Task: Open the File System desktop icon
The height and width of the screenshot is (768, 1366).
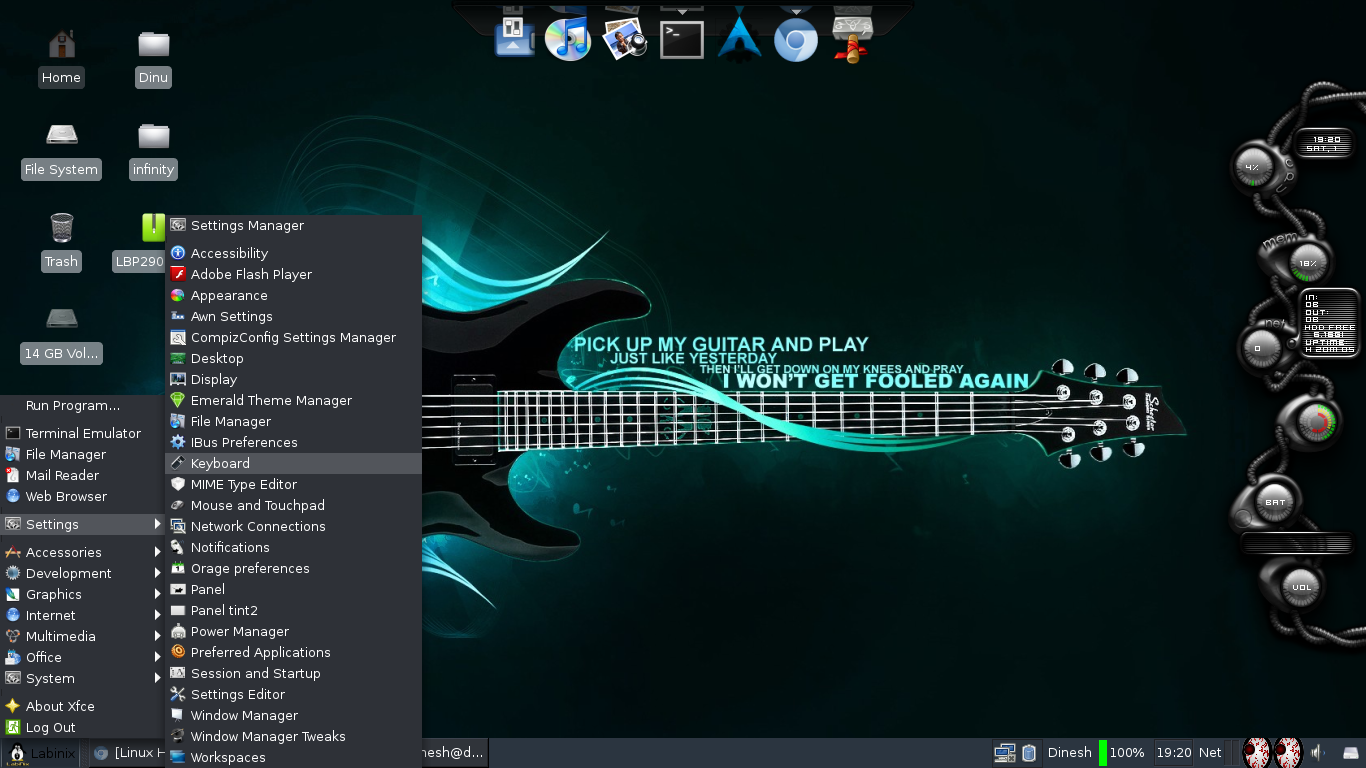Action: point(61,151)
